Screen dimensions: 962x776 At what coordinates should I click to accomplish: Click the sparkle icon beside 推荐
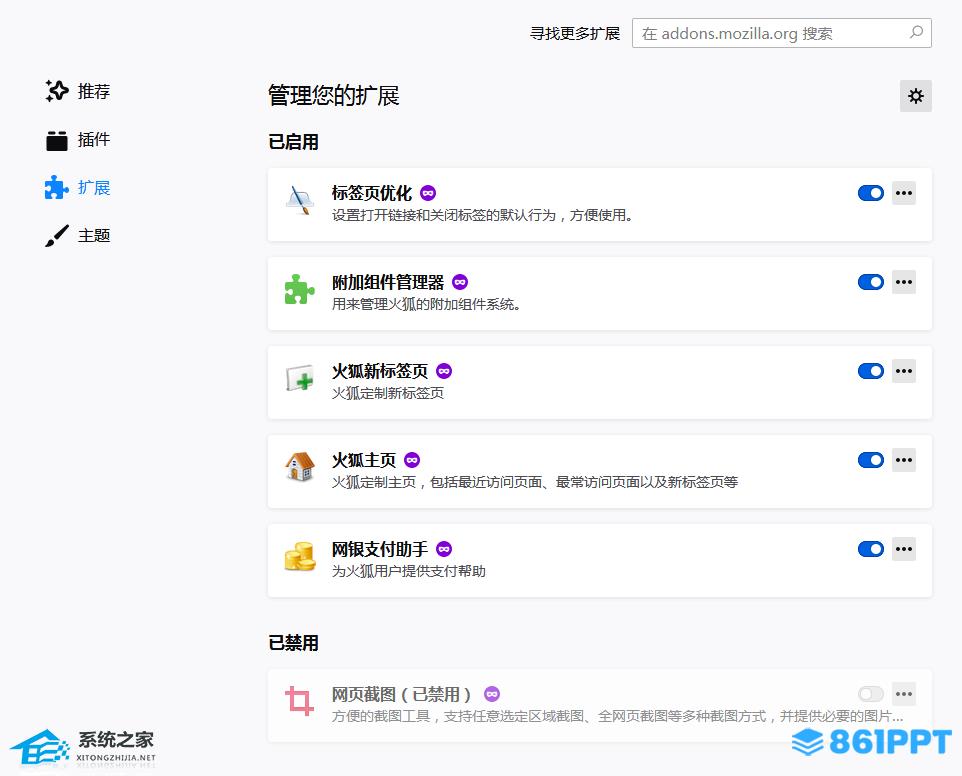tap(57, 91)
